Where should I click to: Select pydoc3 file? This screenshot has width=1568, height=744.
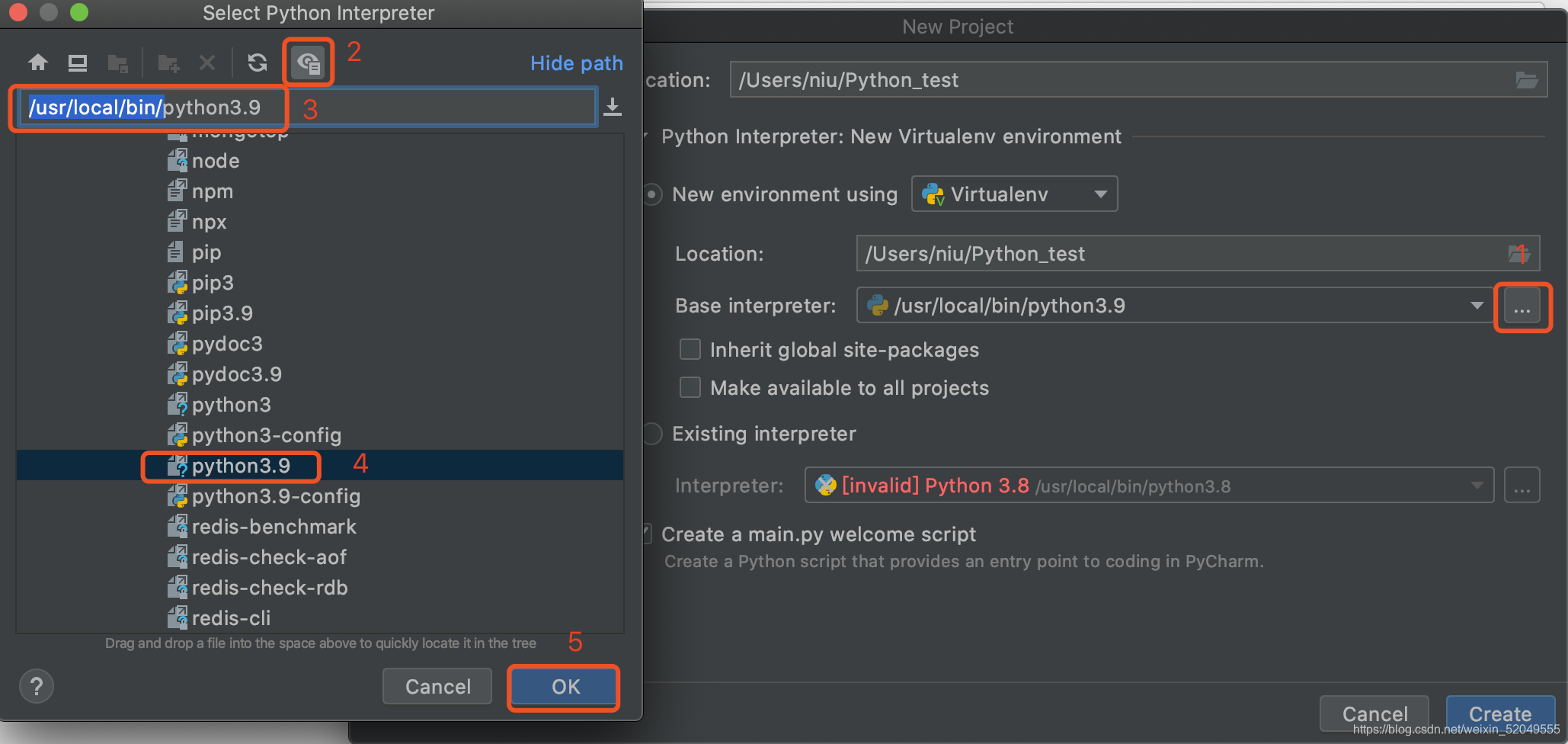(x=320, y=344)
